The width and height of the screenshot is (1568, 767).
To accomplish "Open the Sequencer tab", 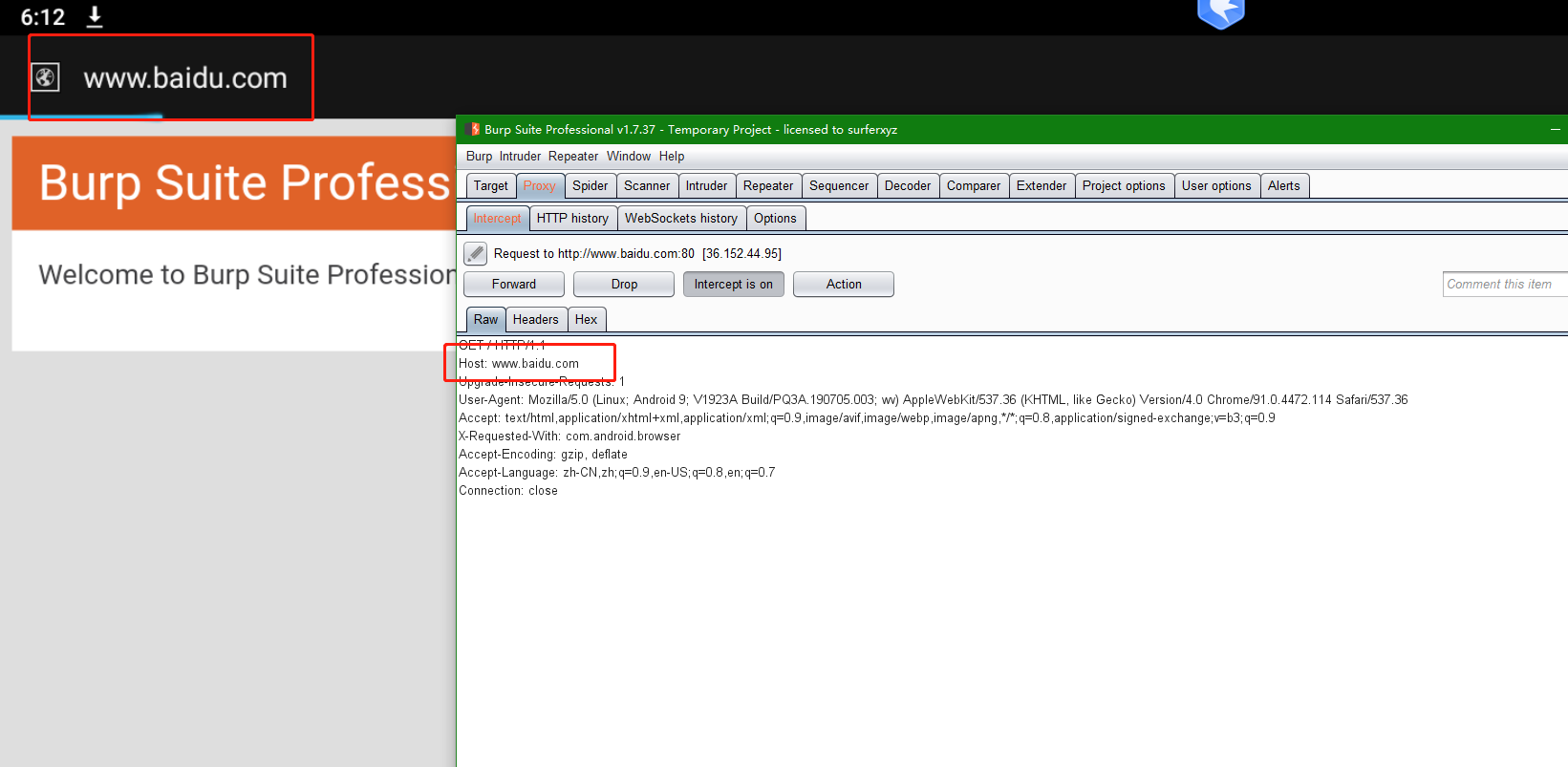I will tap(839, 186).
